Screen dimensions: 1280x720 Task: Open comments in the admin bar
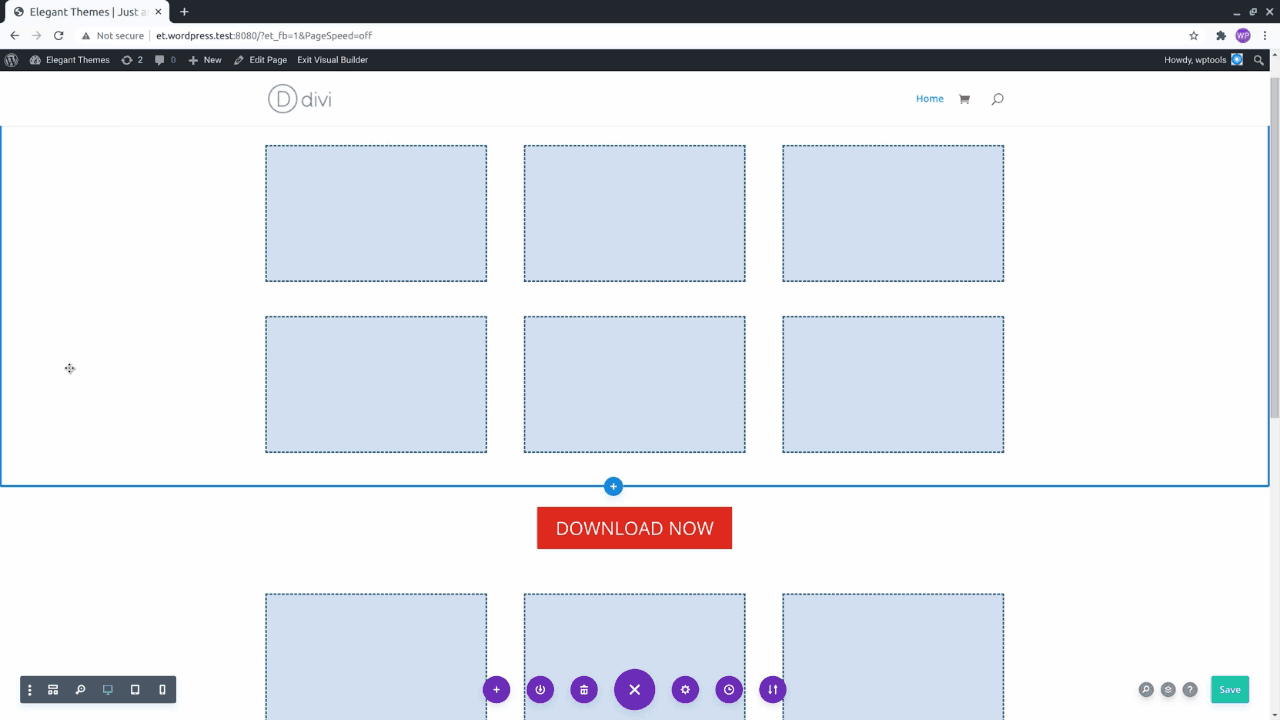tap(165, 60)
